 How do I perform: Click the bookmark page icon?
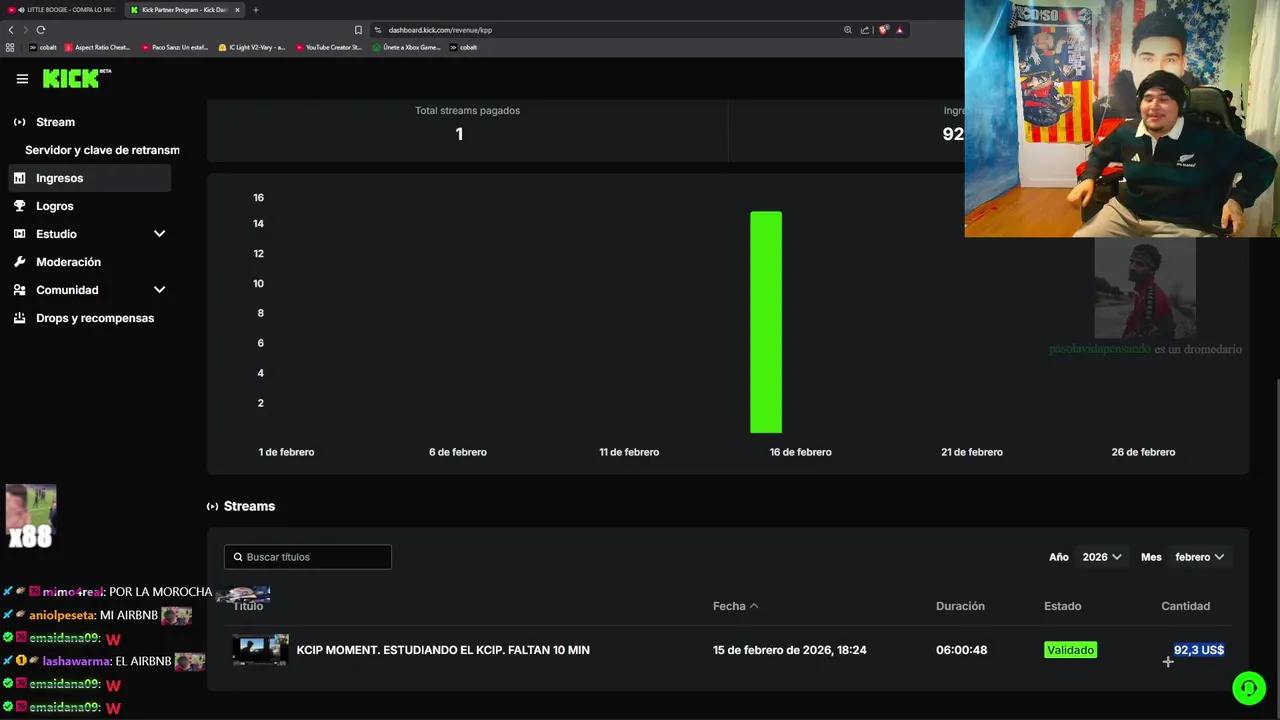pyautogui.click(x=358, y=30)
